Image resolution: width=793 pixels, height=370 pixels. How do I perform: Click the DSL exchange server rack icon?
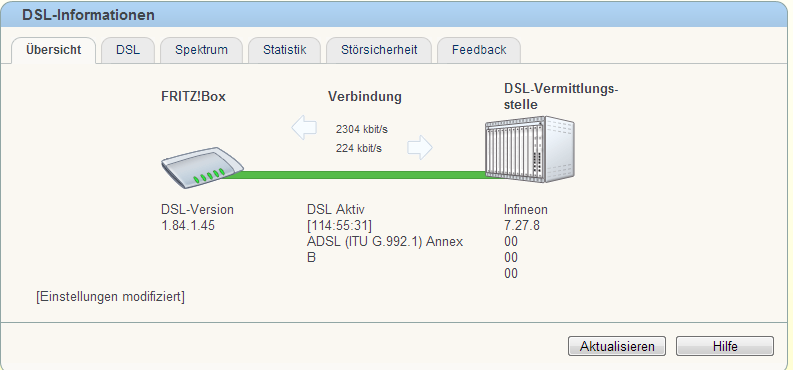coord(530,149)
